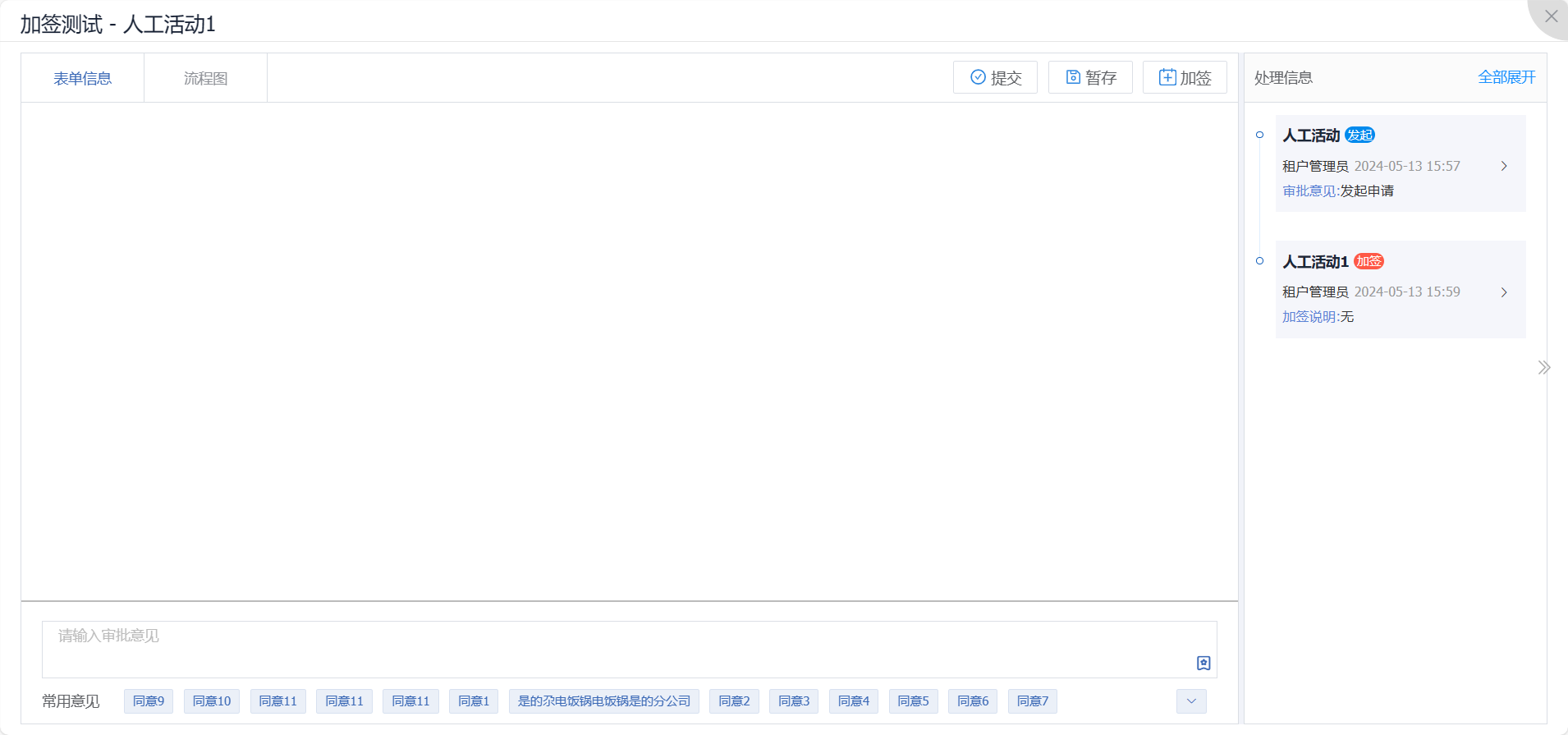This screenshot has width=1568, height=735.
Task: Click the 暂存 save draft button
Action: 1090,77
